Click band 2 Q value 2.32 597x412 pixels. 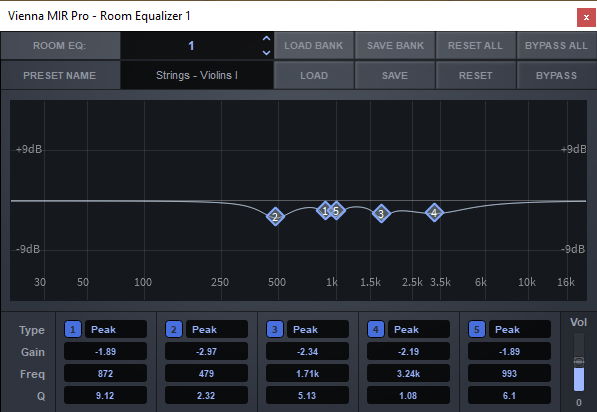coord(206,395)
